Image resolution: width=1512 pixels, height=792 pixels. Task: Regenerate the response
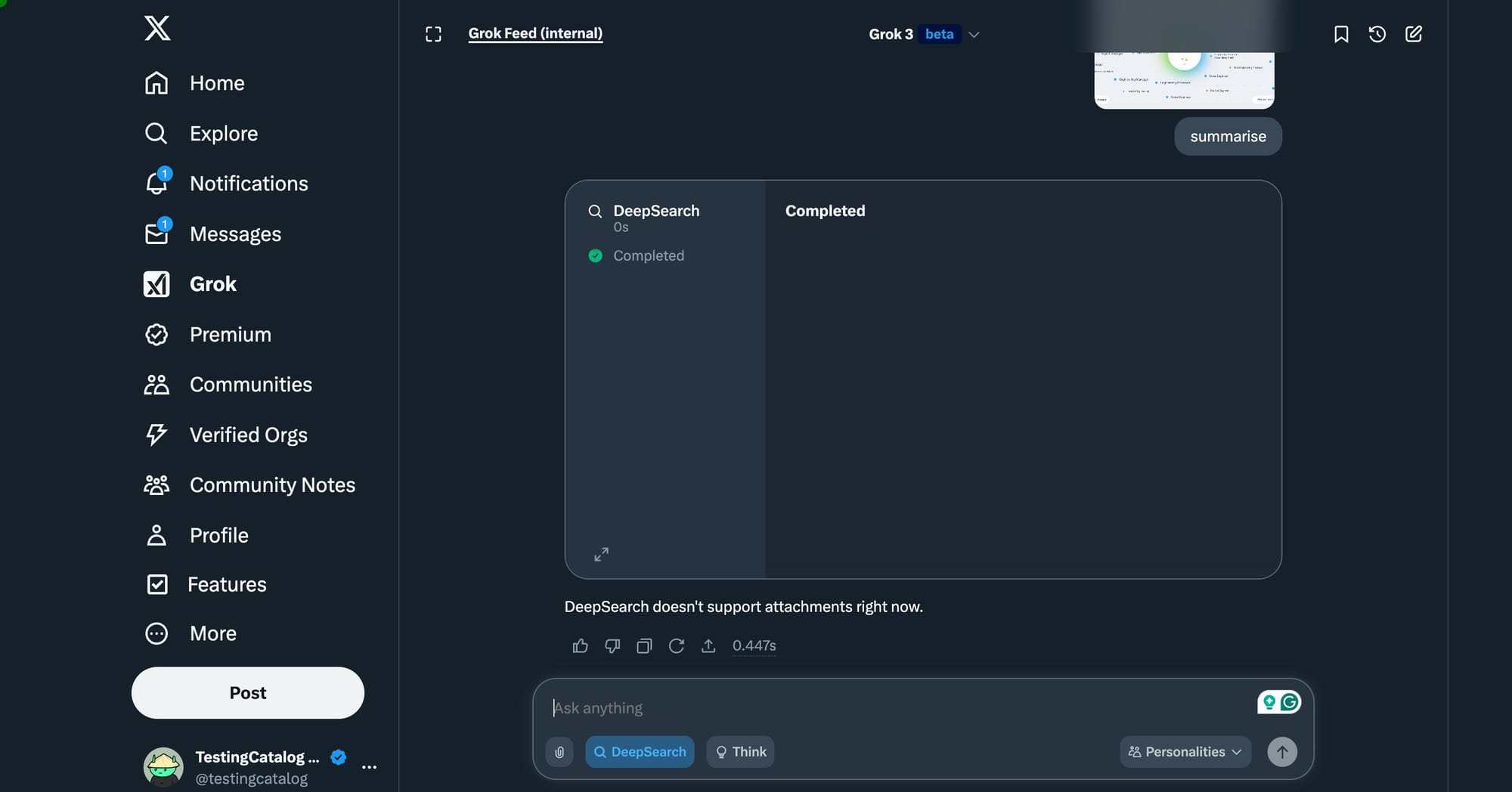(677, 645)
